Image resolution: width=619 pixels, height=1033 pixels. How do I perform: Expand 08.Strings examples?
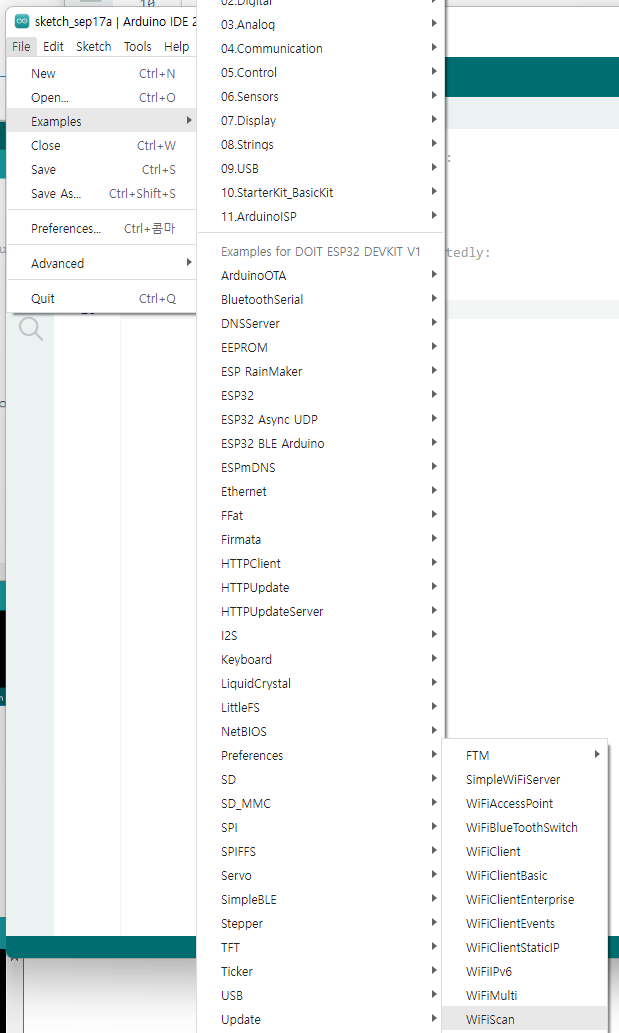(x=321, y=144)
